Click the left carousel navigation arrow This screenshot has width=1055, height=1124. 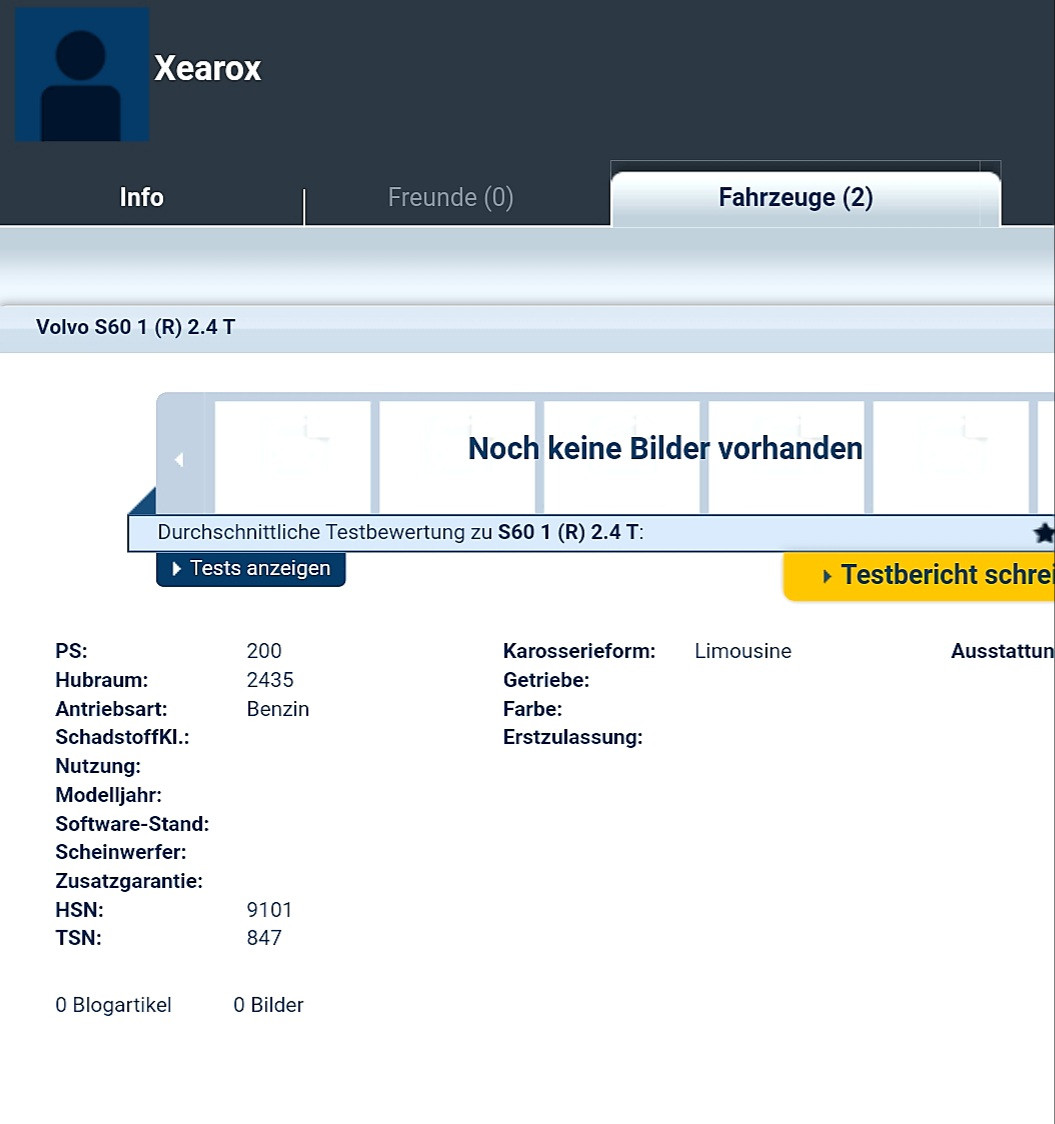point(180,459)
